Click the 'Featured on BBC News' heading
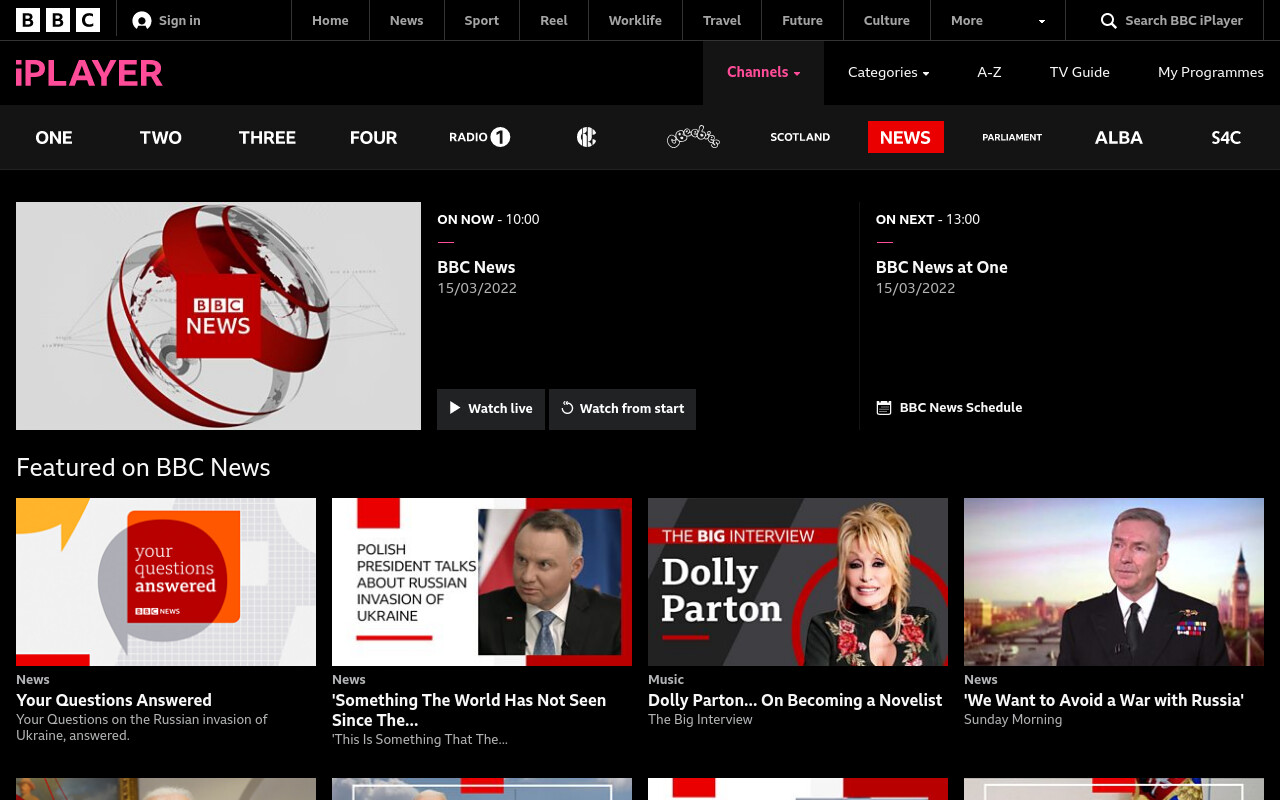Image resolution: width=1280 pixels, height=800 pixels. tap(143, 467)
